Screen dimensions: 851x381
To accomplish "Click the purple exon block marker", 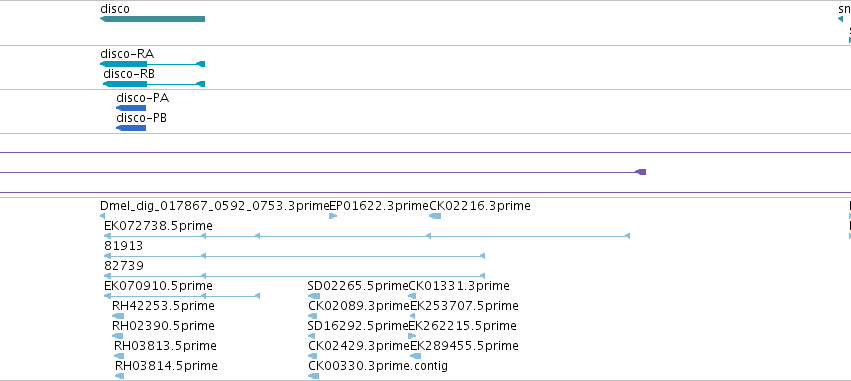I will point(641,172).
